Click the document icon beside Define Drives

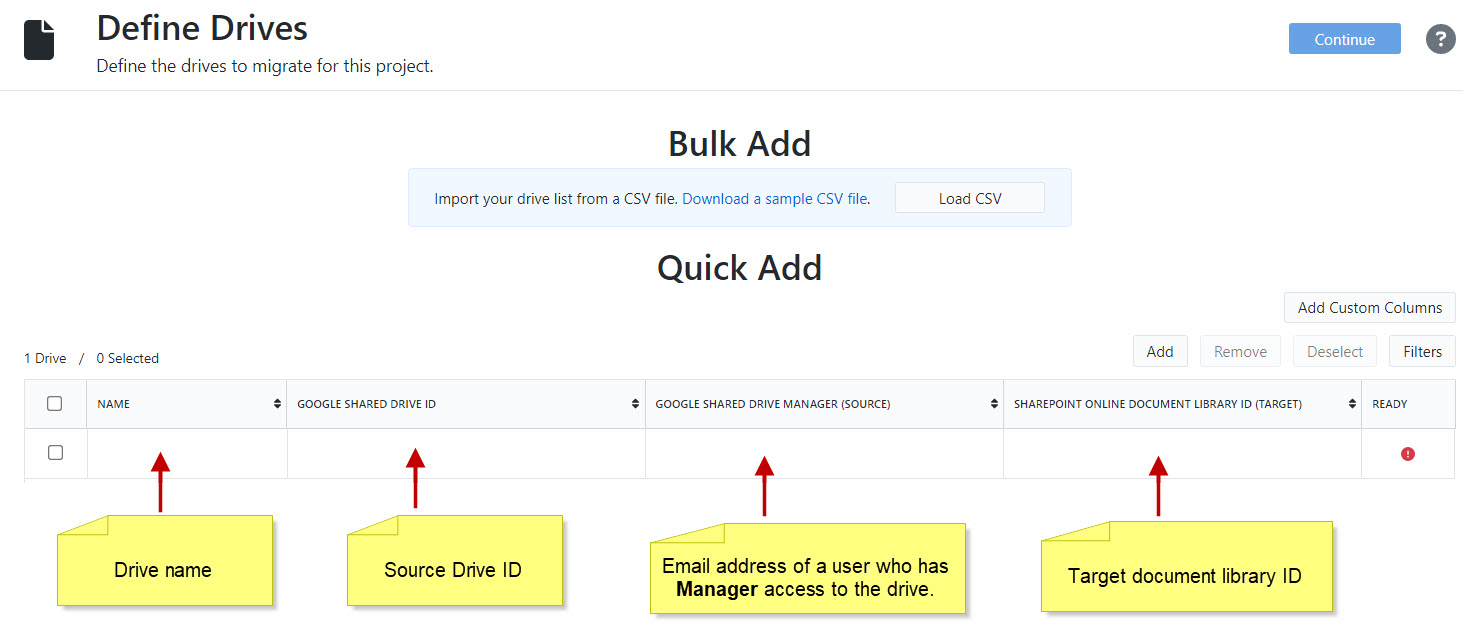tap(39, 40)
